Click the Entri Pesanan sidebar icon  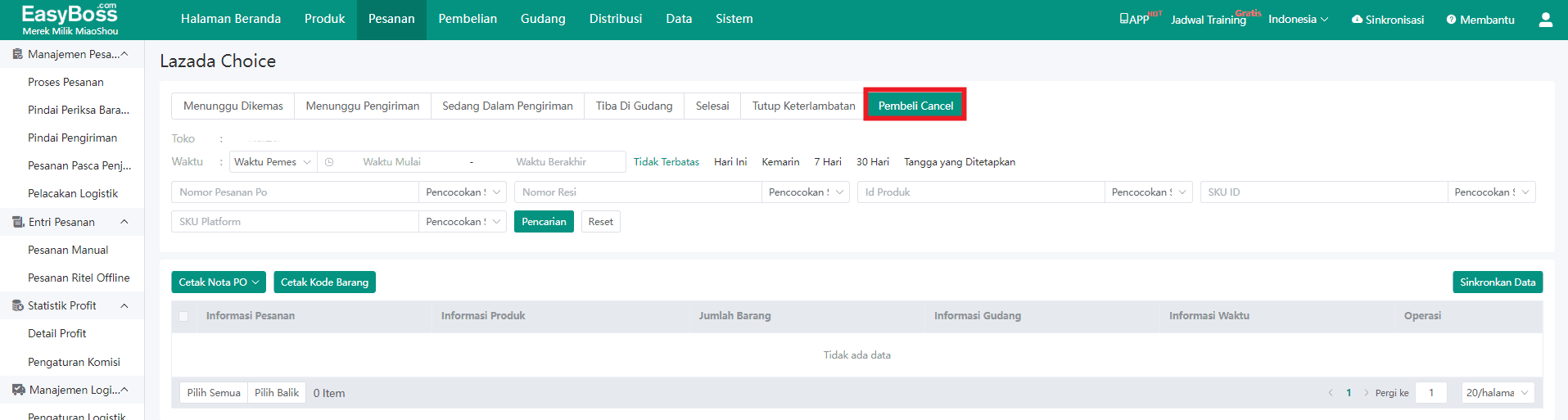[18, 222]
